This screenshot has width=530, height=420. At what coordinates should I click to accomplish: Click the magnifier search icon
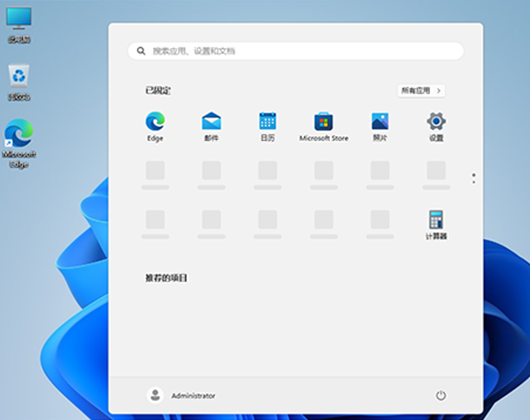pyautogui.click(x=141, y=51)
